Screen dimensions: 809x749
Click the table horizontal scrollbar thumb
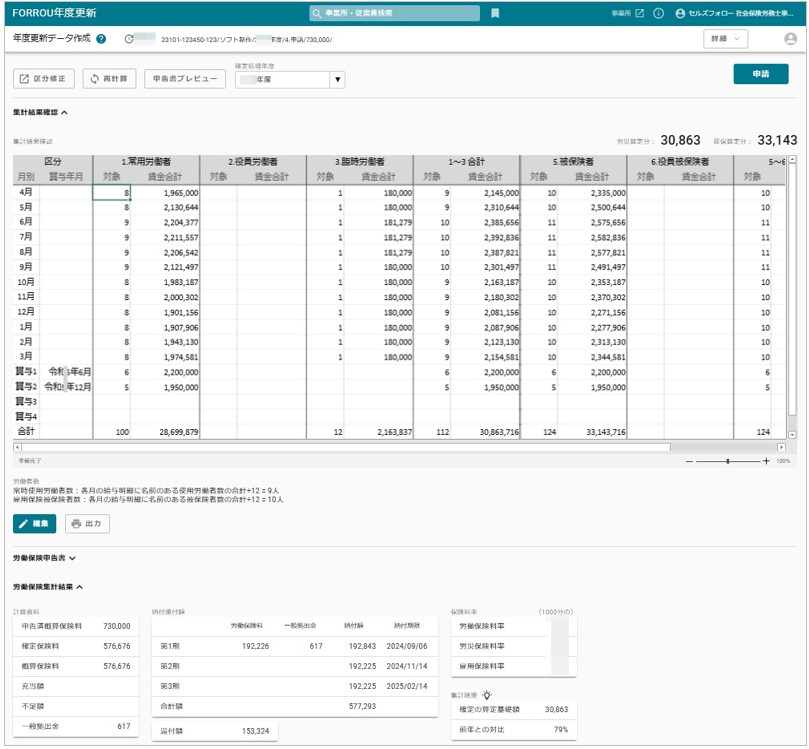click(x=346, y=447)
